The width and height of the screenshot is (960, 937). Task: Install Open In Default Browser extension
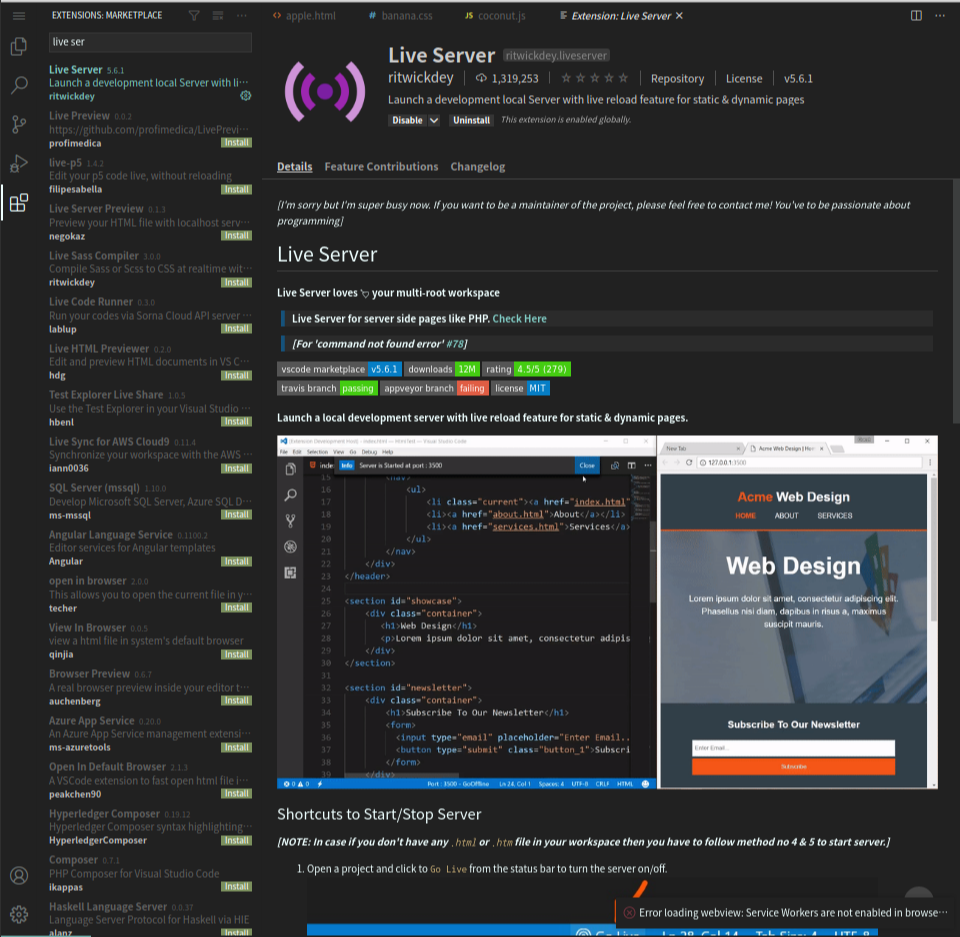(236, 794)
